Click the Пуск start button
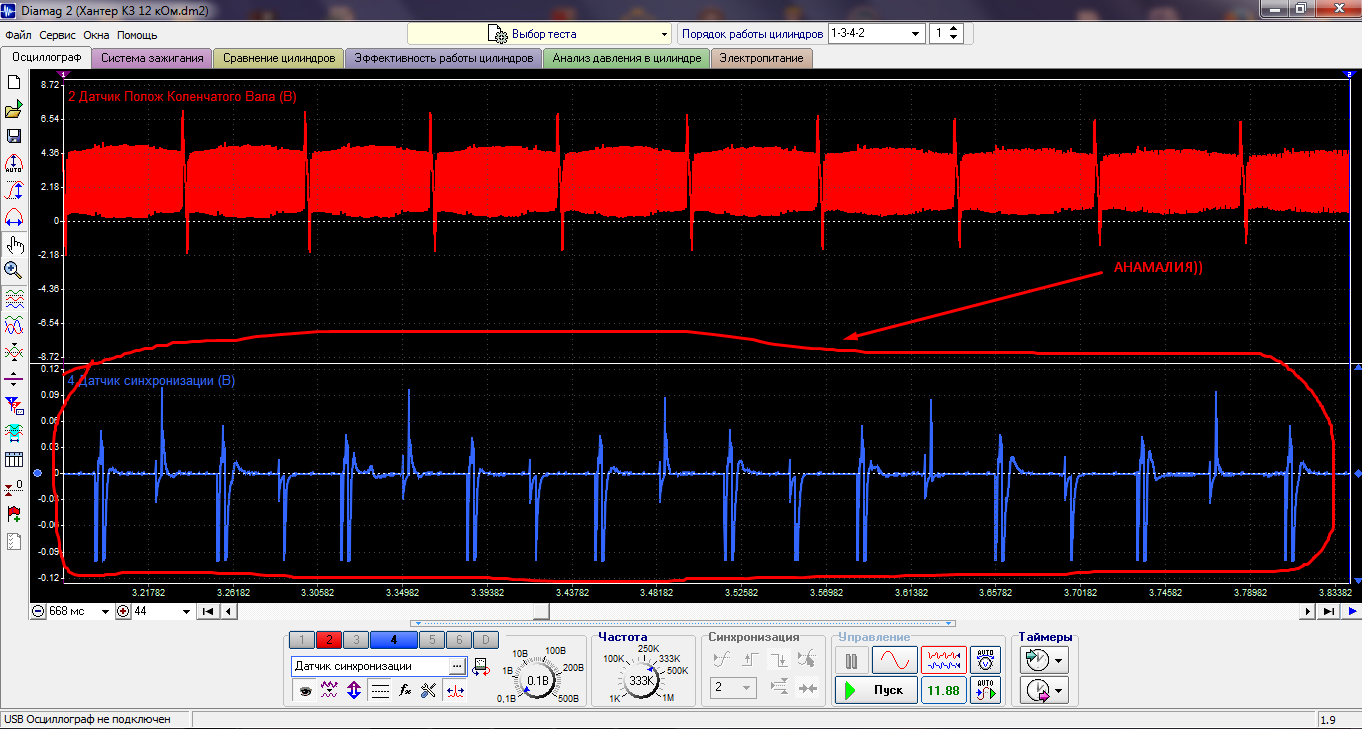 [x=876, y=690]
